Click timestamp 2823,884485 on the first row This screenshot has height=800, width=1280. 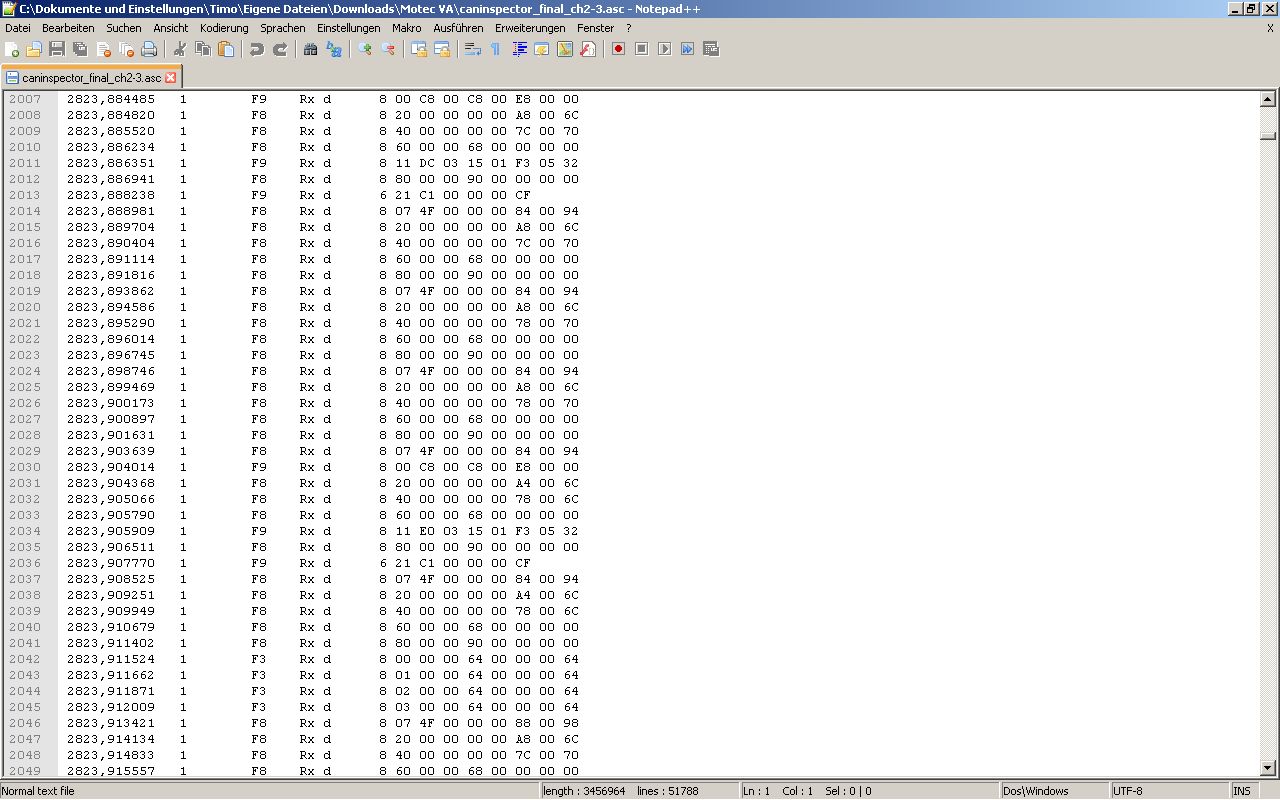(x=111, y=99)
